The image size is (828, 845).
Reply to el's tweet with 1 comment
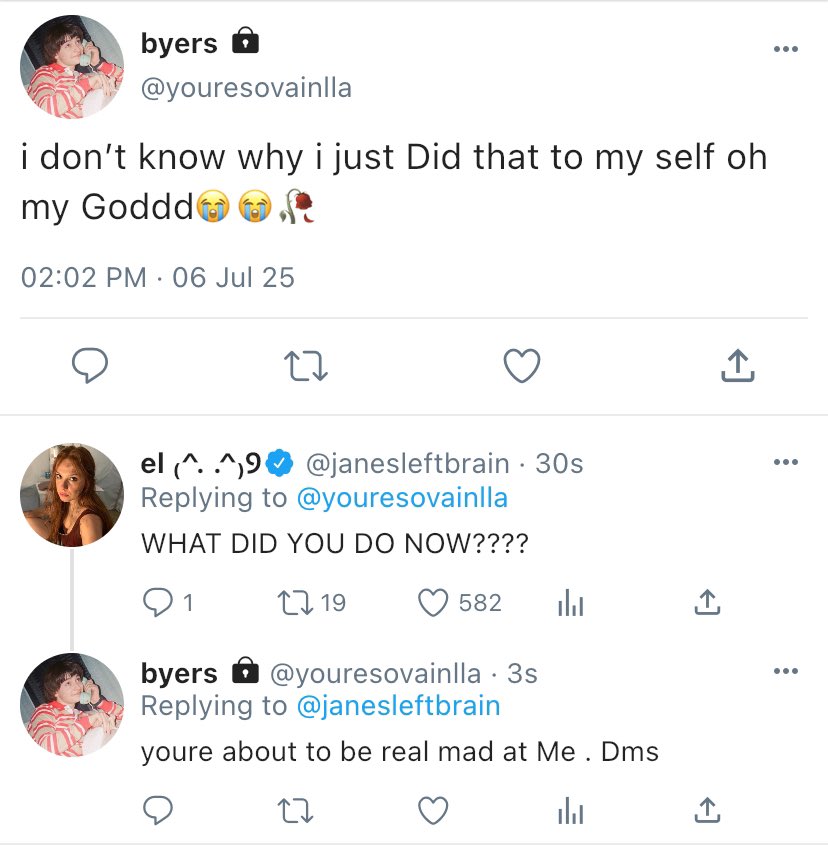point(158,602)
